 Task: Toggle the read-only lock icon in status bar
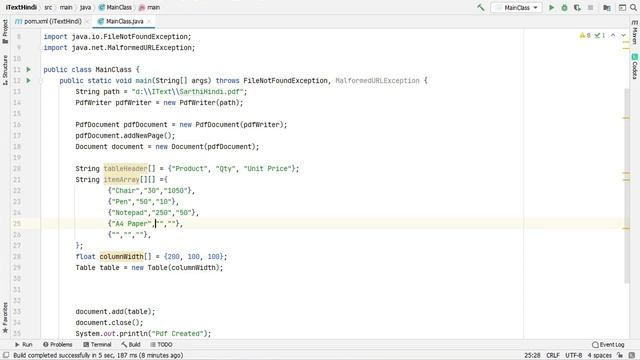620,356
